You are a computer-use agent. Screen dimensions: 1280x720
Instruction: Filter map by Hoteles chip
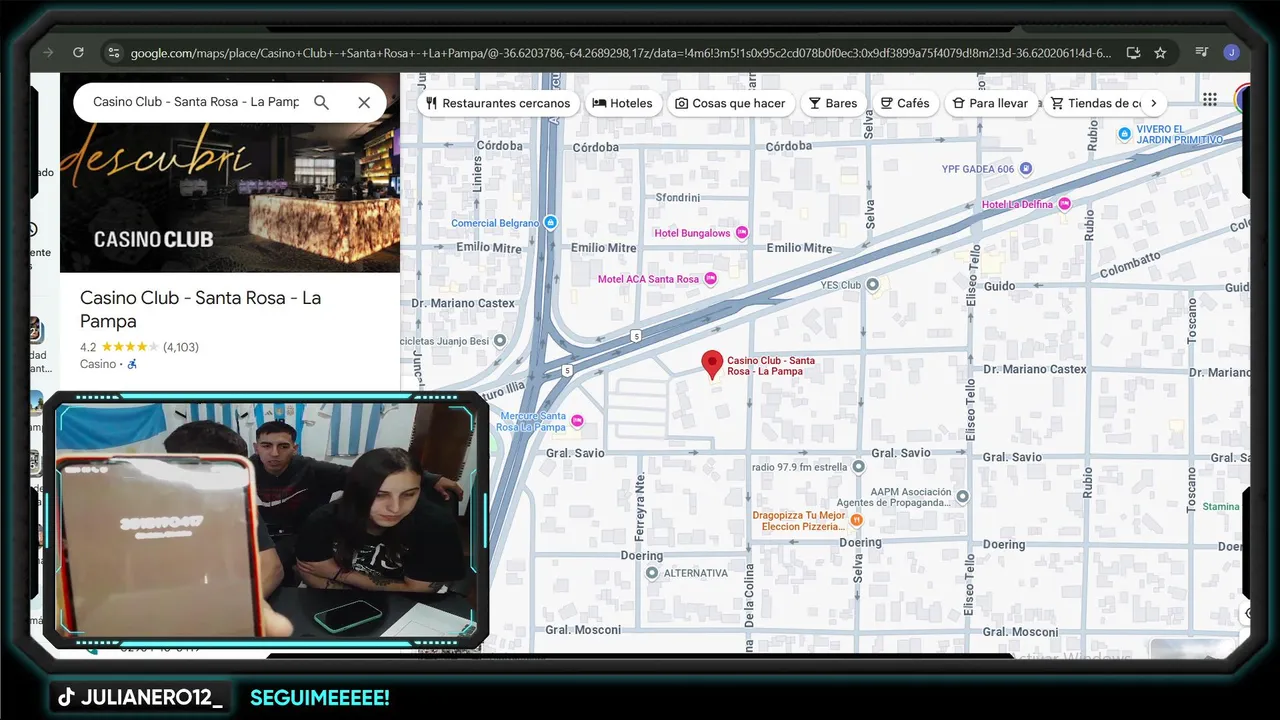[623, 103]
